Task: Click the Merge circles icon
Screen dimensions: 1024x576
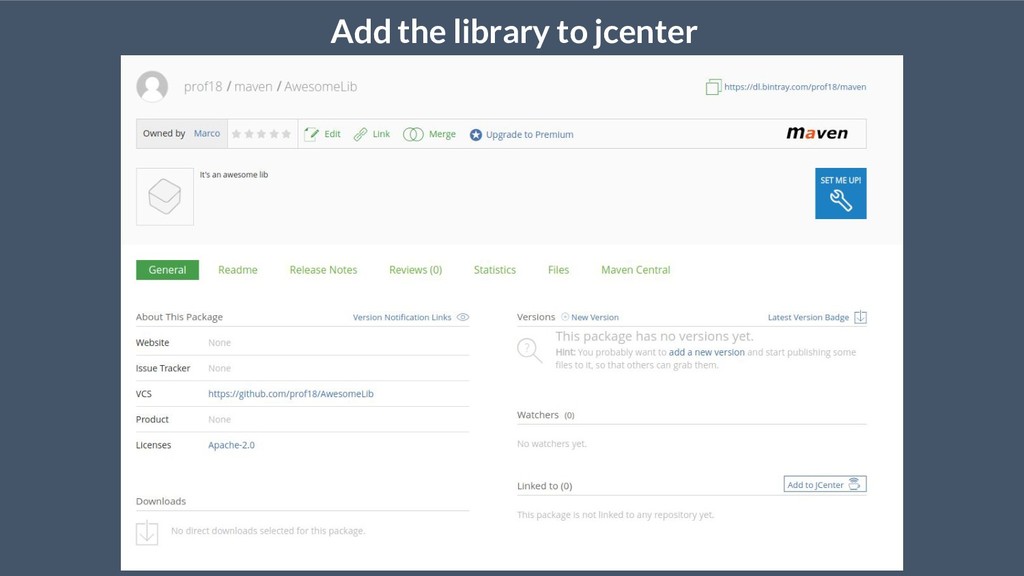Action: (x=413, y=134)
